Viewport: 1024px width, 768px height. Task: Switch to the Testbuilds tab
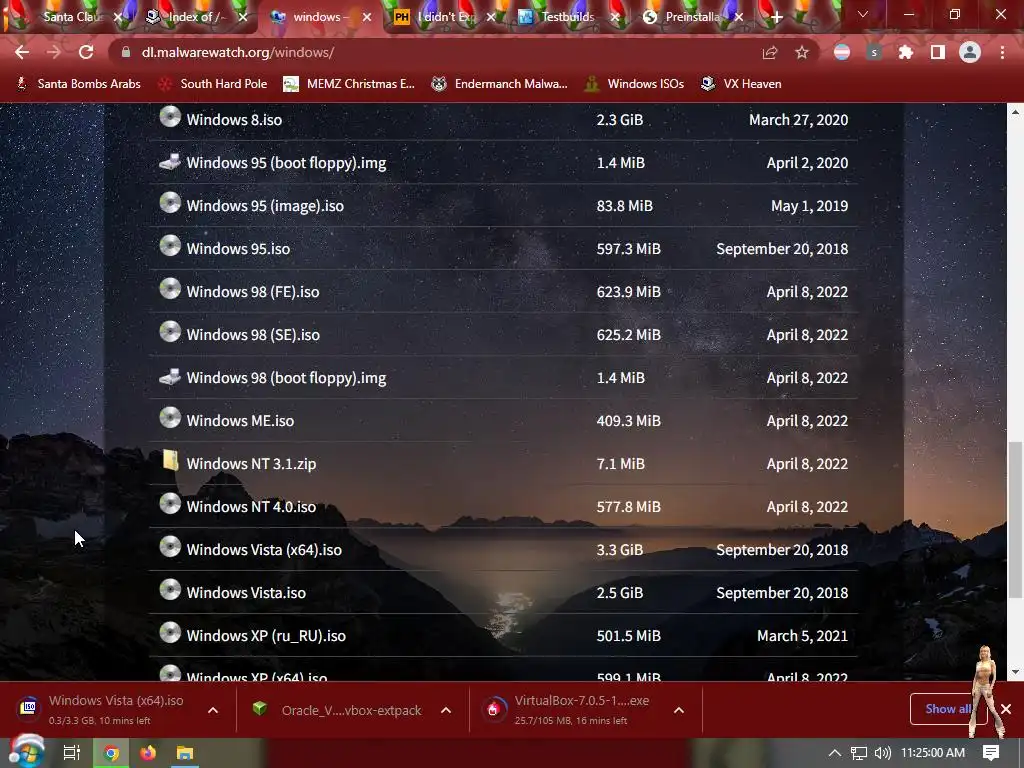567,17
